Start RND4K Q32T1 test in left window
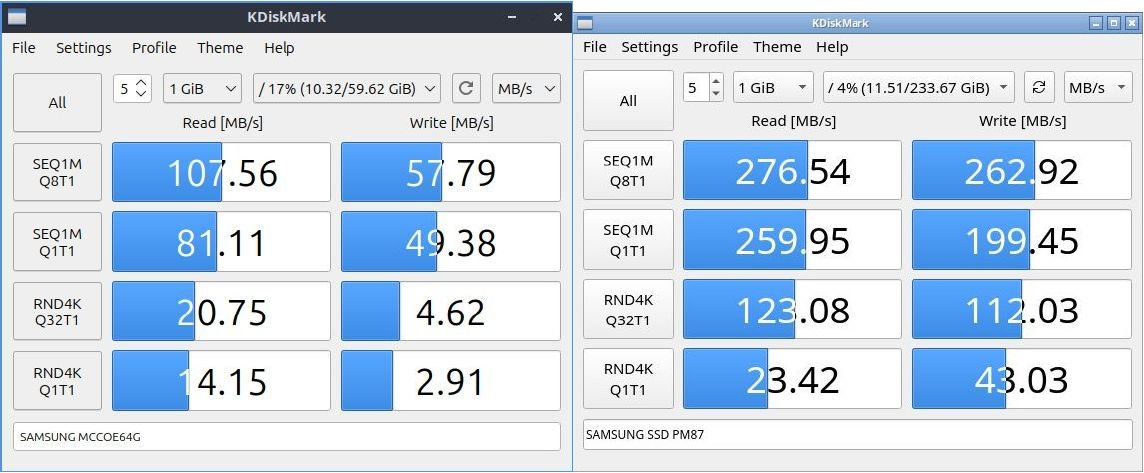The width and height of the screenshot is (1144, 473). tap(58, 312)
